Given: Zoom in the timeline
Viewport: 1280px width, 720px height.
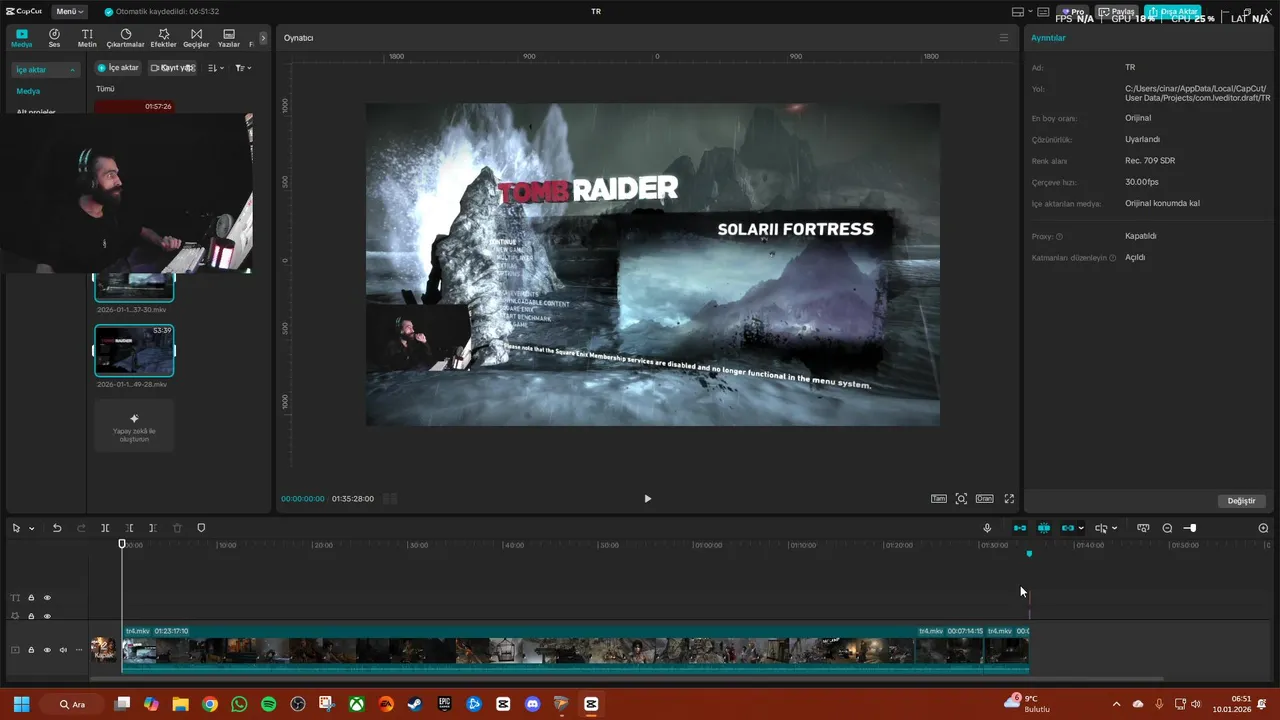Looking at the screenshot, I should coord(1263,528).
